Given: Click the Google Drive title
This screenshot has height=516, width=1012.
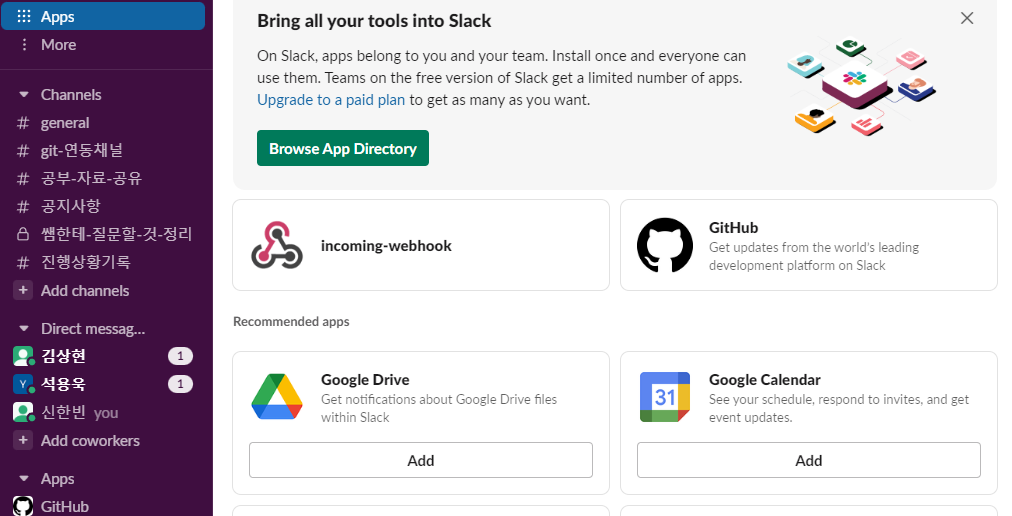Looking at the screenshot, I should (365, 380).
